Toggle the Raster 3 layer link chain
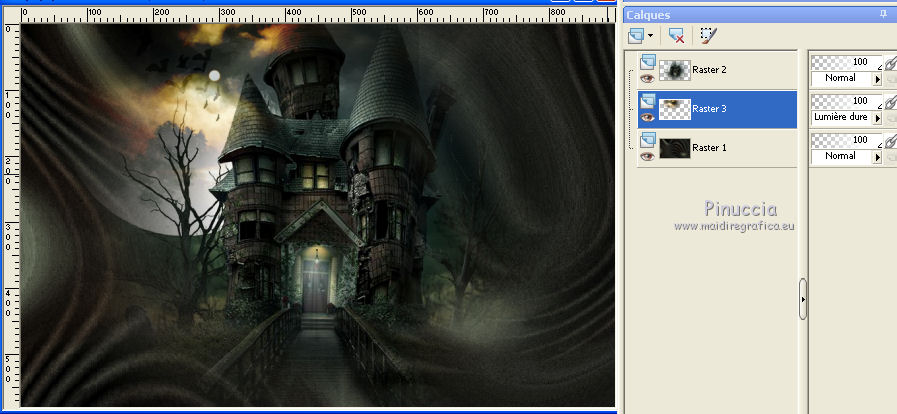Screen dimensions: 897x414 pyautogui.click(x=890, y=102)
